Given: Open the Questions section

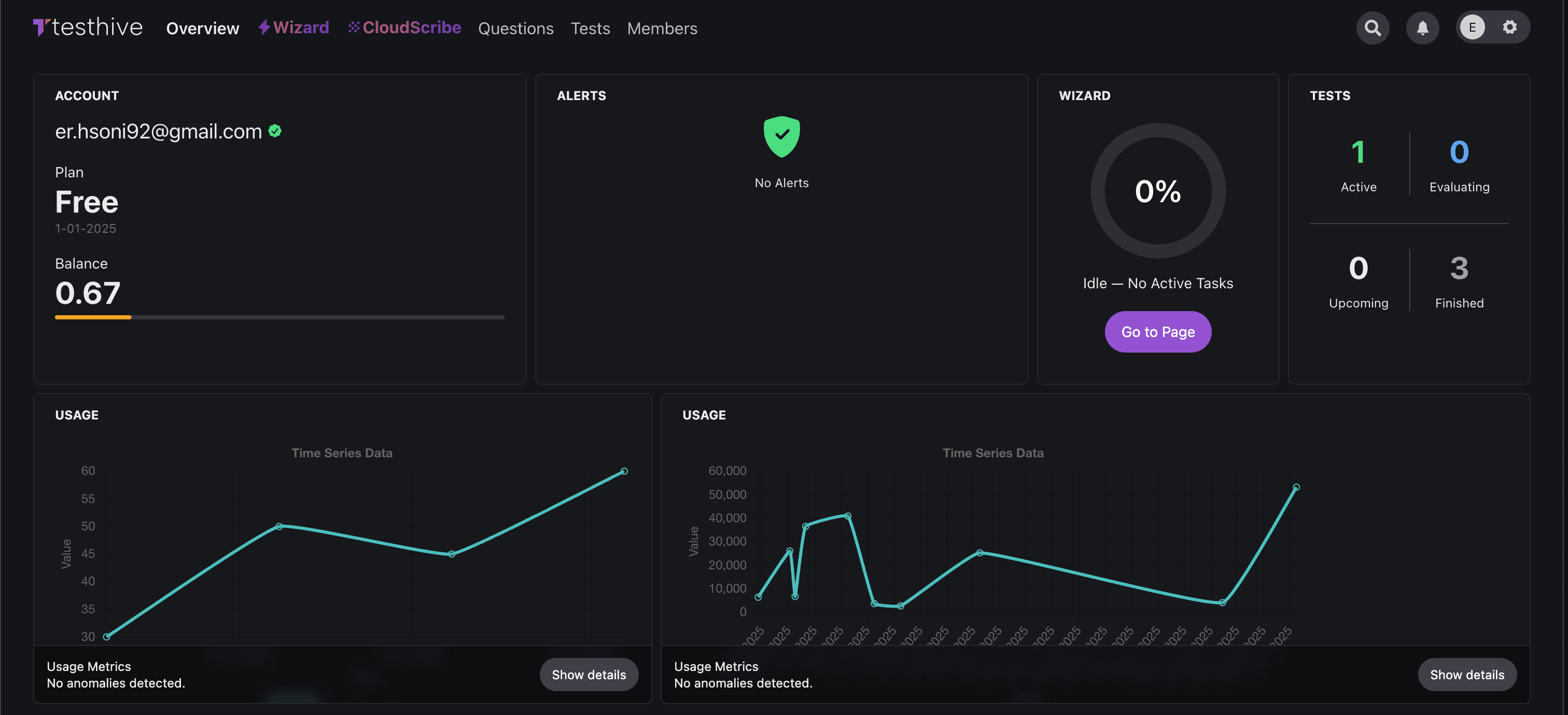Looking at the screenshot, I should [x=515, y=28].
